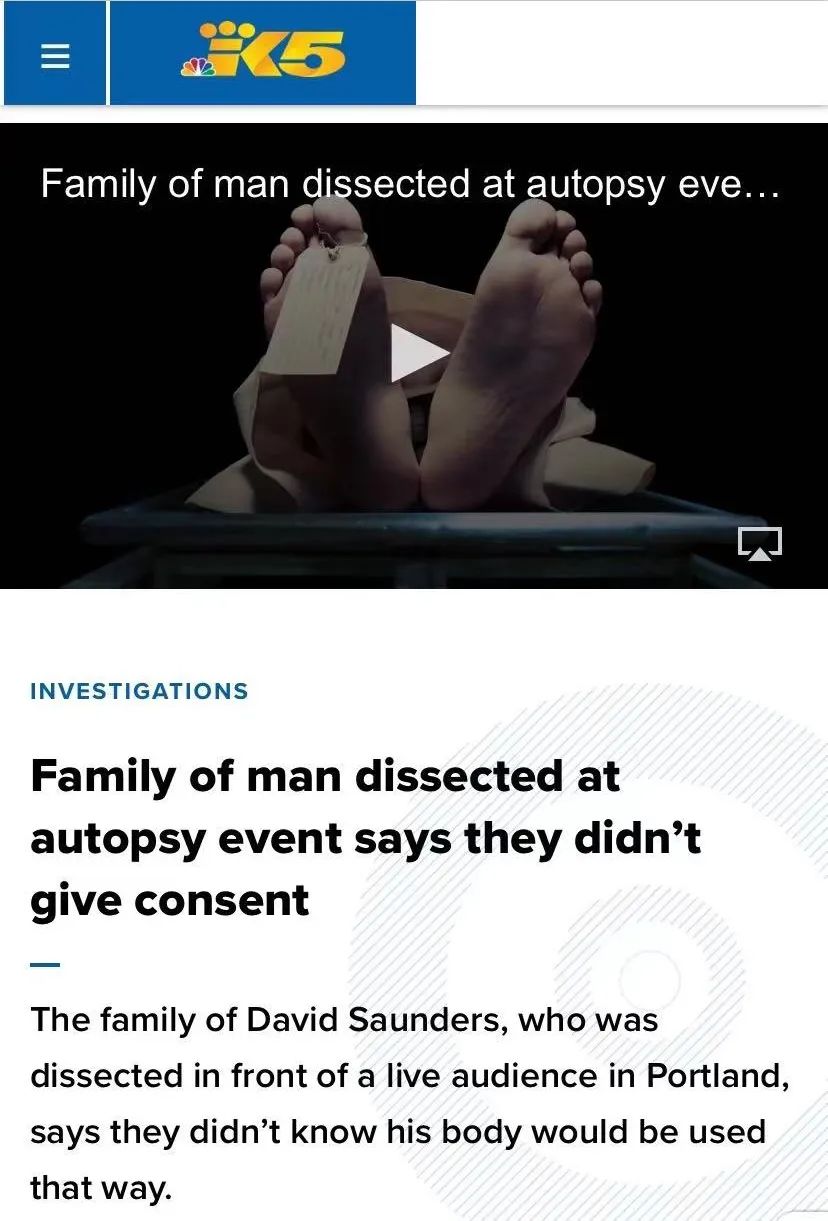The width and height of the screenshot is (828, 1221).
Task: Select the David Saunders summary paragraph
Action: [410, 1104]
